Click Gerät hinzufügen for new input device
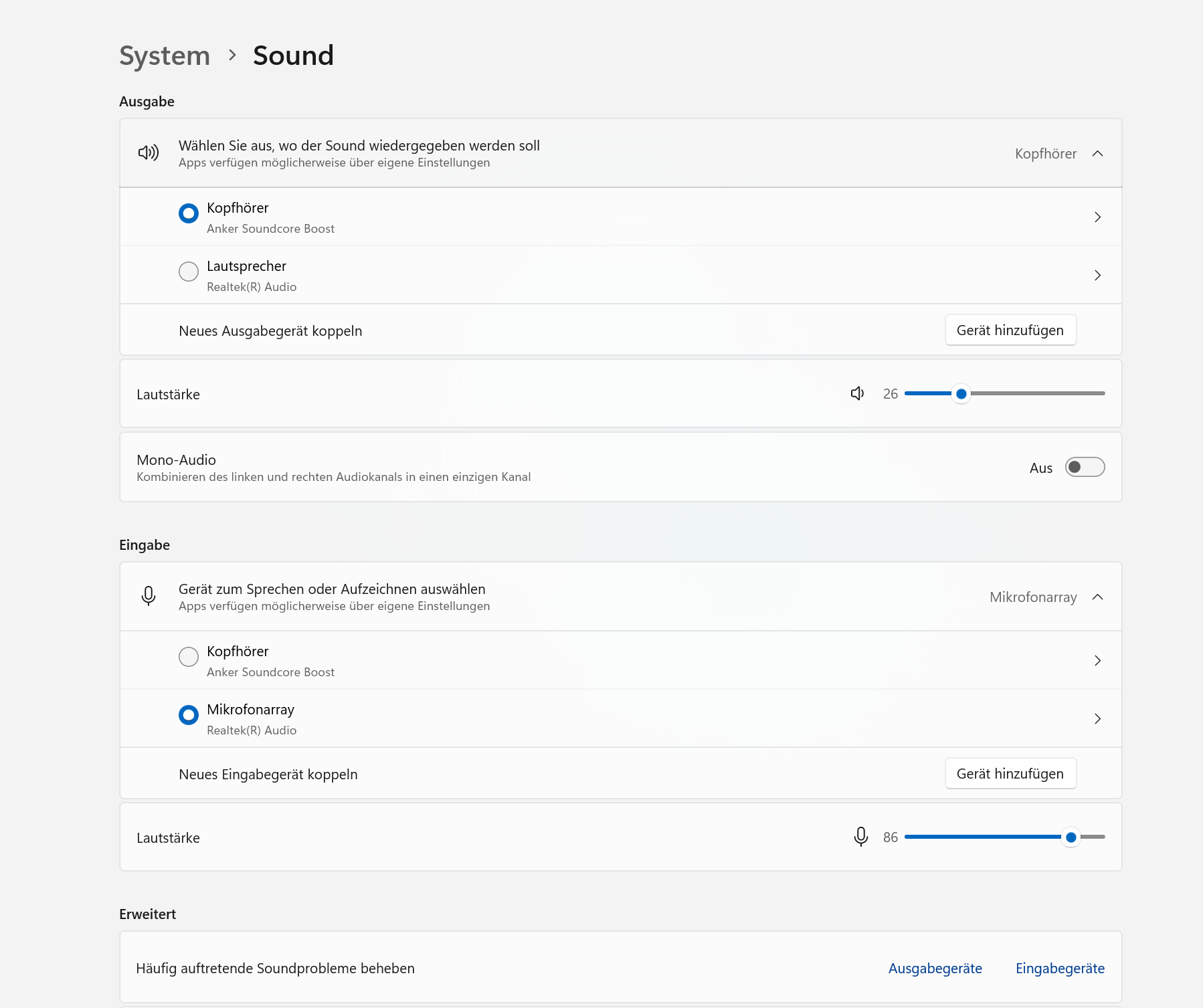This screenshot has width=1203, height=1008. coord(1010,773)
